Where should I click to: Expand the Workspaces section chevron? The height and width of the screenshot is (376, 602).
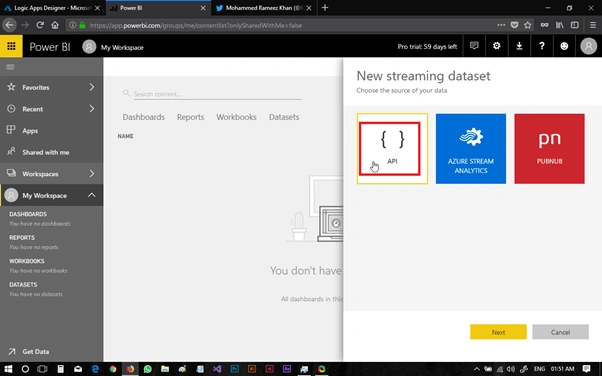pos(92,174)
